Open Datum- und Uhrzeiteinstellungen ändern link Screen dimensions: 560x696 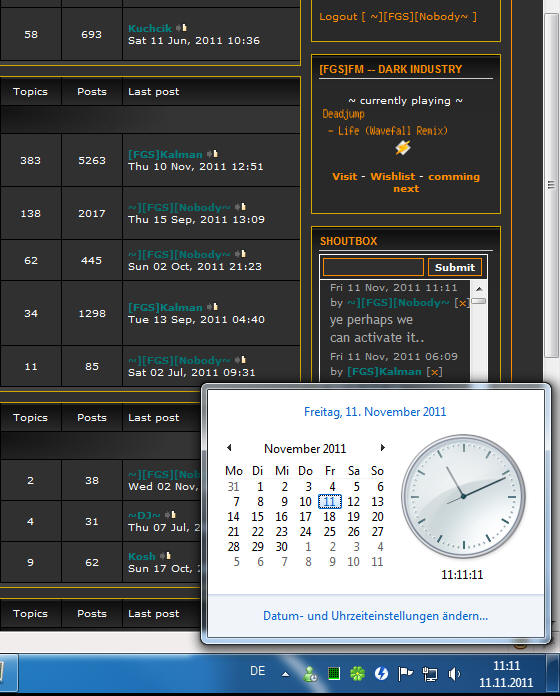[375, 616]
